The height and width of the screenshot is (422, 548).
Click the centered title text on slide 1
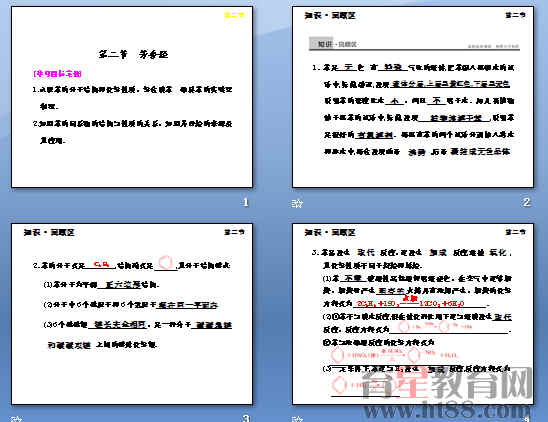133,55
